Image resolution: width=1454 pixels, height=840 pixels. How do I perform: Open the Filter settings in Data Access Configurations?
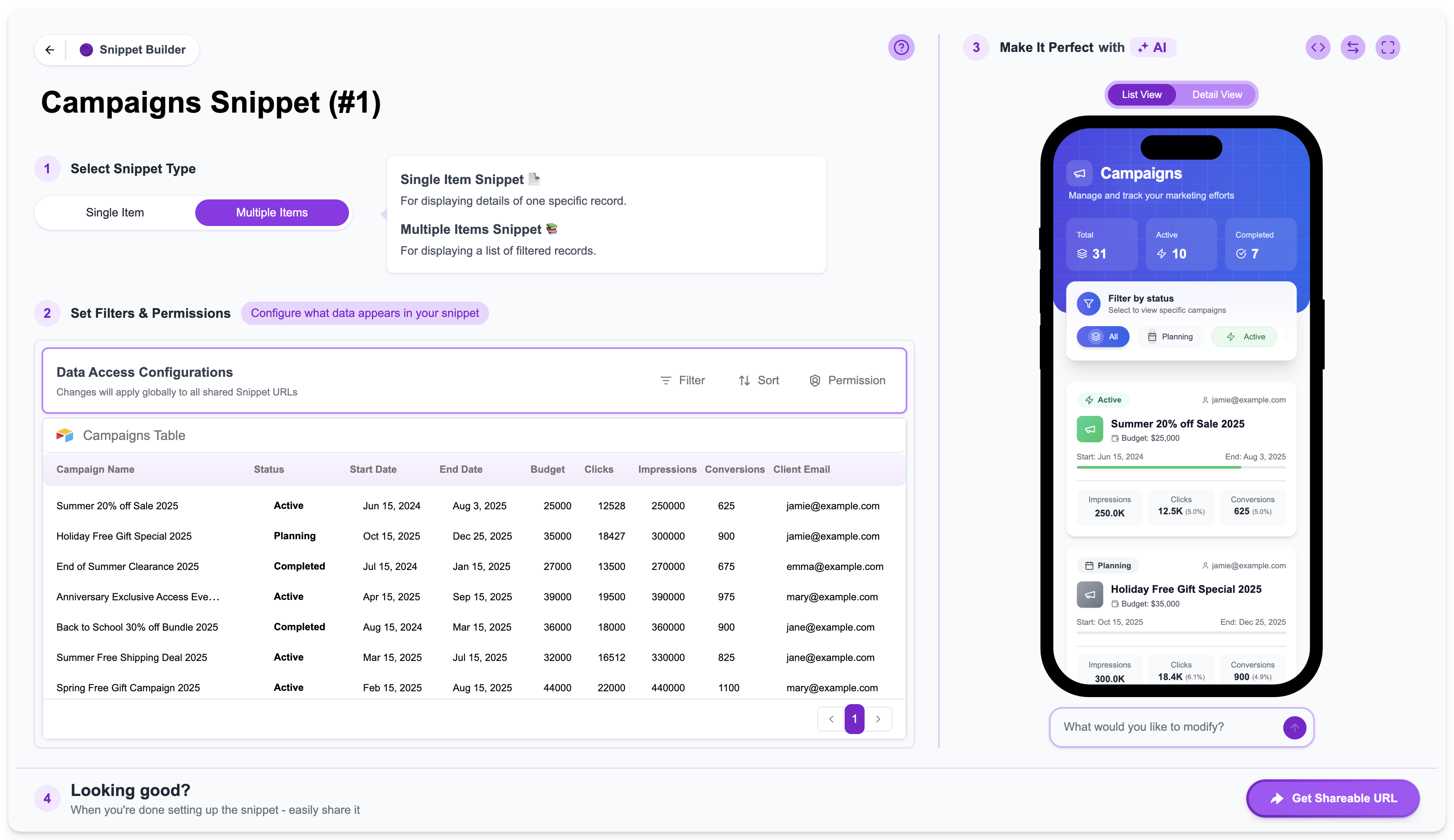coord(683,380)
